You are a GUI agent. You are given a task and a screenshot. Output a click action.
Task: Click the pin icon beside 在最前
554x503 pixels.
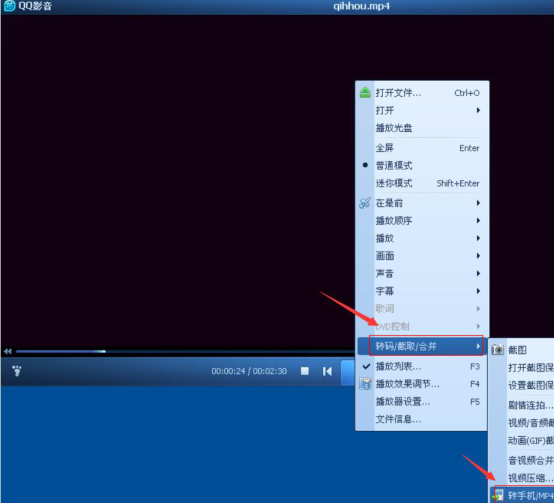(x=365, y=203)
